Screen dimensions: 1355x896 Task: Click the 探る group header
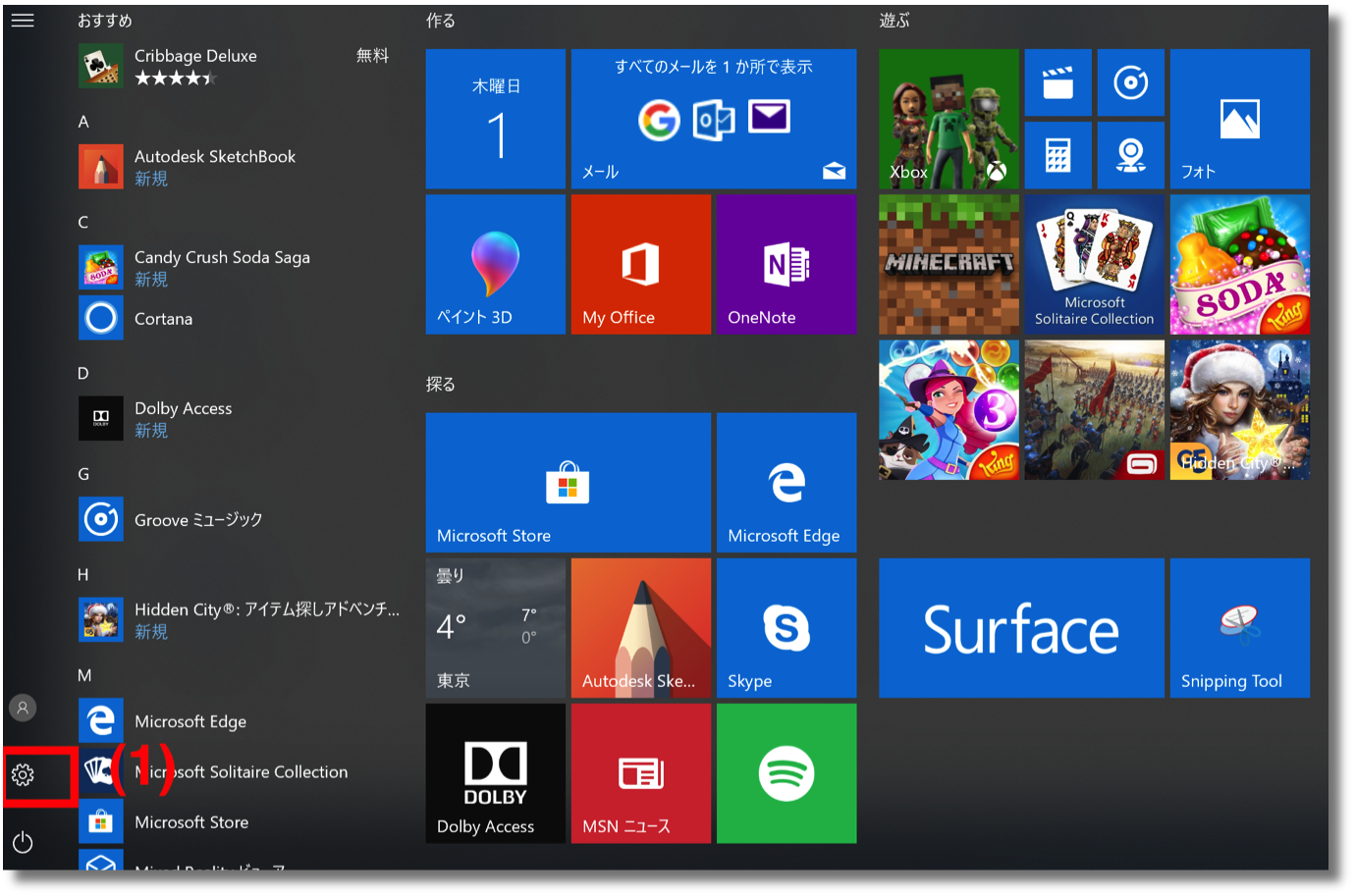440,384
